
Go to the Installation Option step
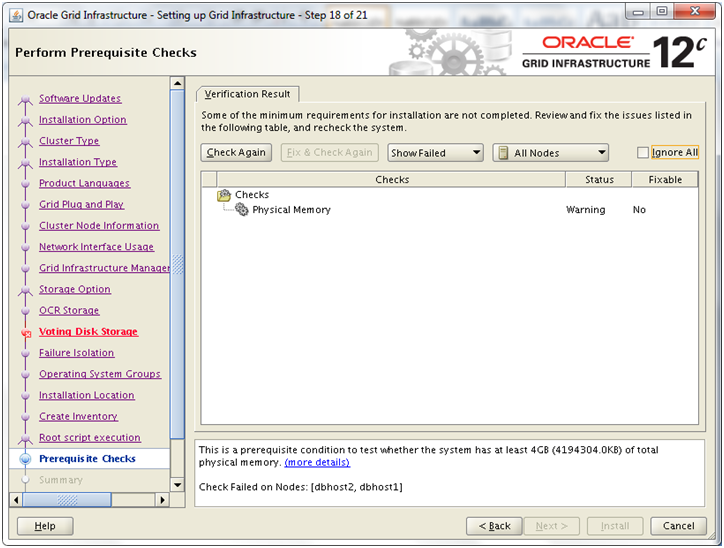pyautogui.click(x=83, y=120)
